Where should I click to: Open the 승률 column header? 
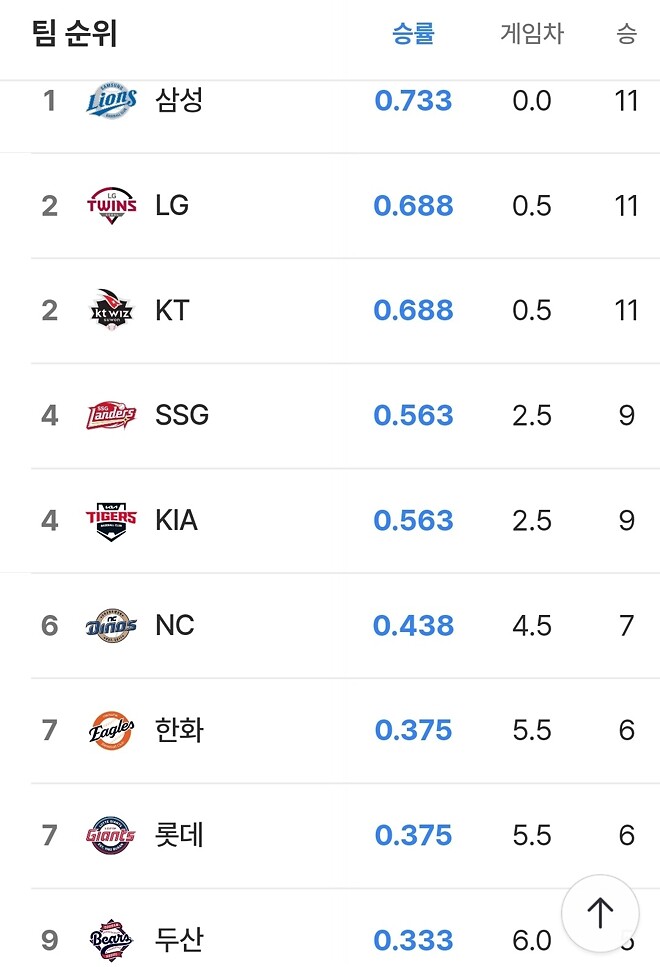[x=413, y=33]
